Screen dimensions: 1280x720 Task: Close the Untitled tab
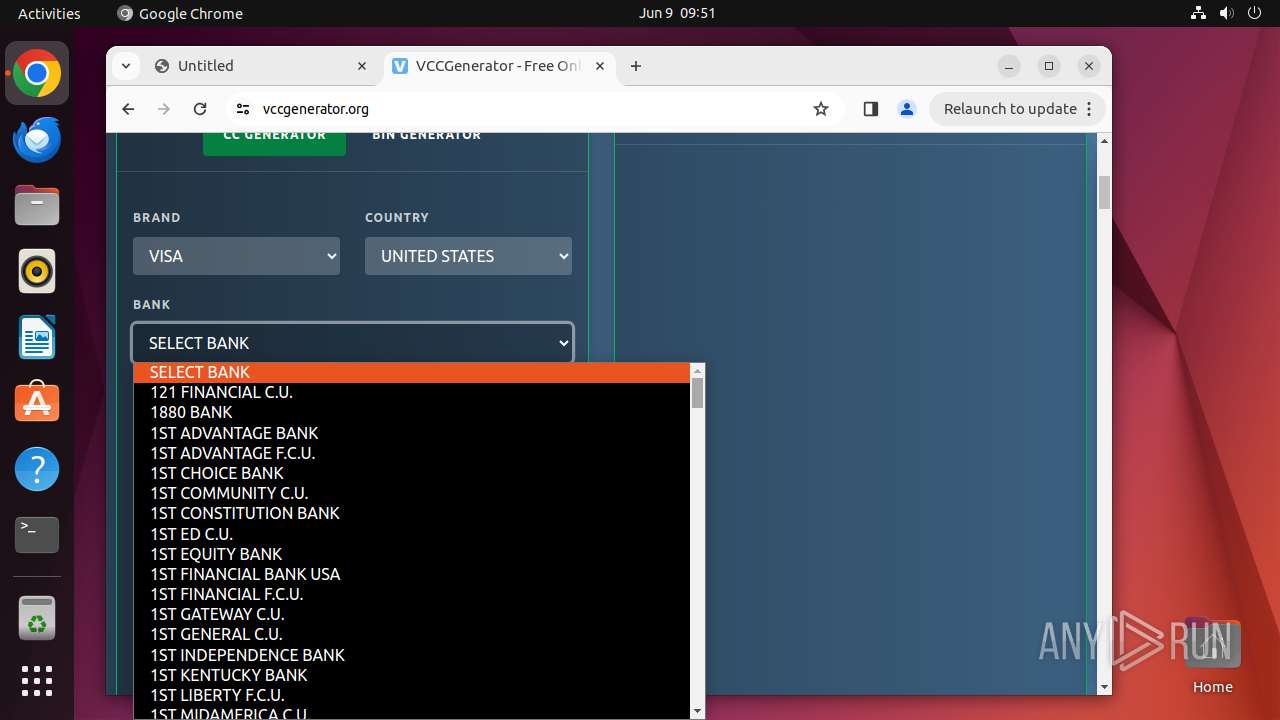362,66
